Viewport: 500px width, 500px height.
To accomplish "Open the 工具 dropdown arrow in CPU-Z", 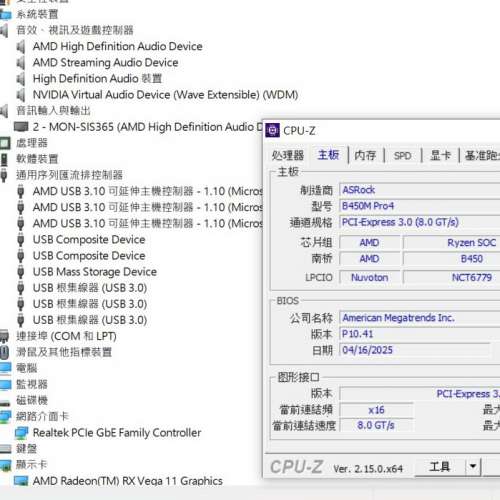I will pyautogui.click(x=473, y=466).
